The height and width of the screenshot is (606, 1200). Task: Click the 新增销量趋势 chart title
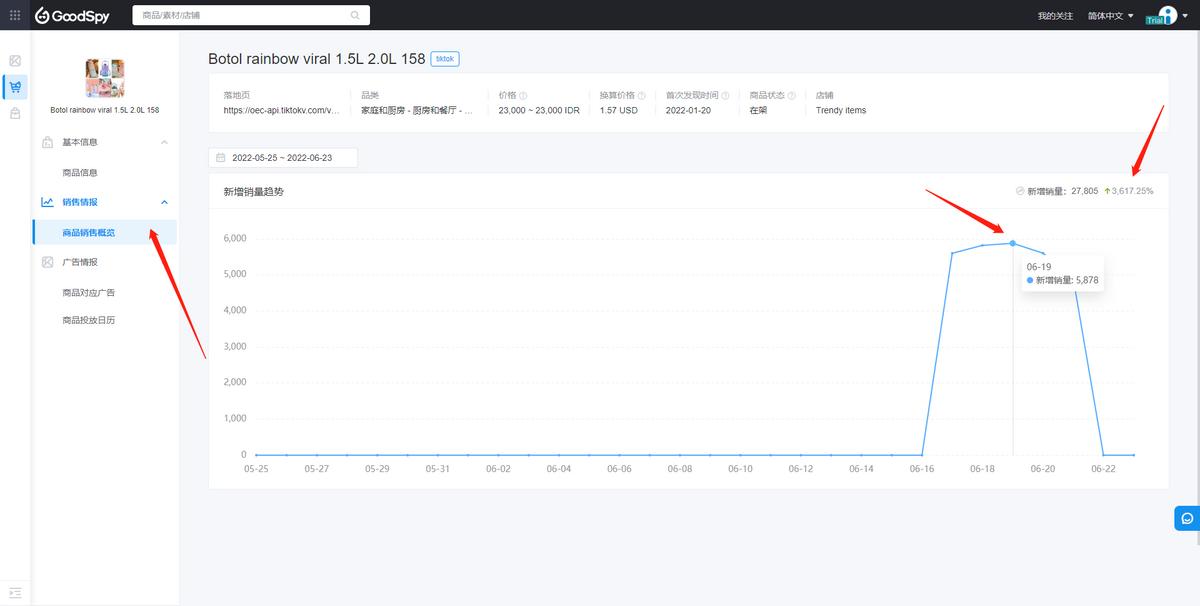pyautogui.click(x=254, y=191)
